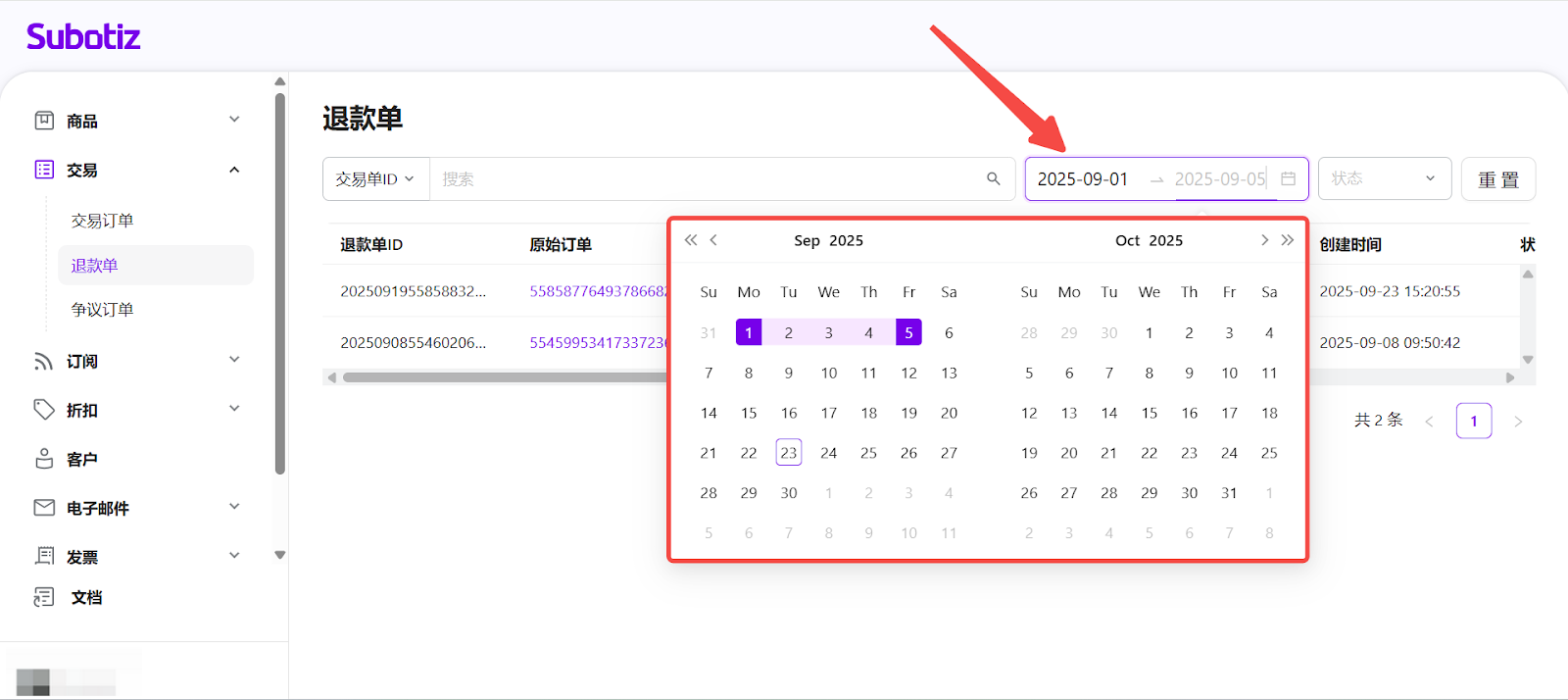The width and height of the screenshot is (1568, 700).
Task: Select 交易订单 in the sidebar
Action: coord(103,221)
